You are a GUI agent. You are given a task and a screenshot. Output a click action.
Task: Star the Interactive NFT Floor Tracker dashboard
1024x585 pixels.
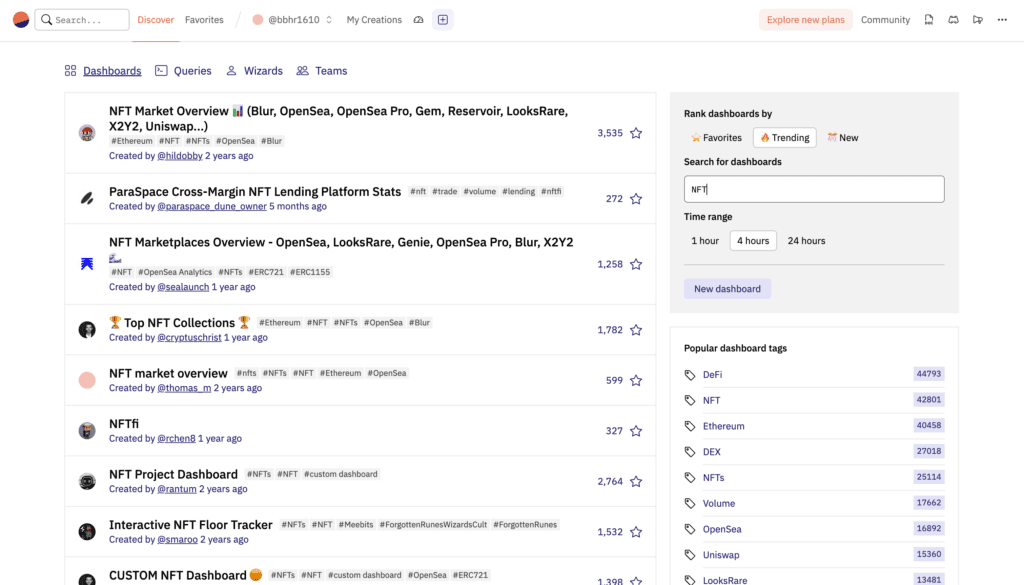[x=636, y=532]
